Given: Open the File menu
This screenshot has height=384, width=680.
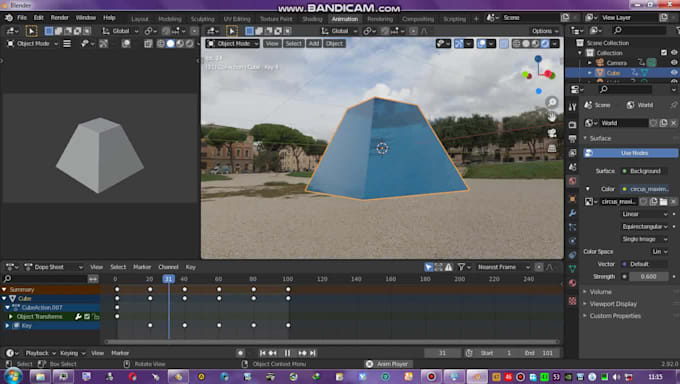Looking at the screenshot, I should click(x=22, y=18).
